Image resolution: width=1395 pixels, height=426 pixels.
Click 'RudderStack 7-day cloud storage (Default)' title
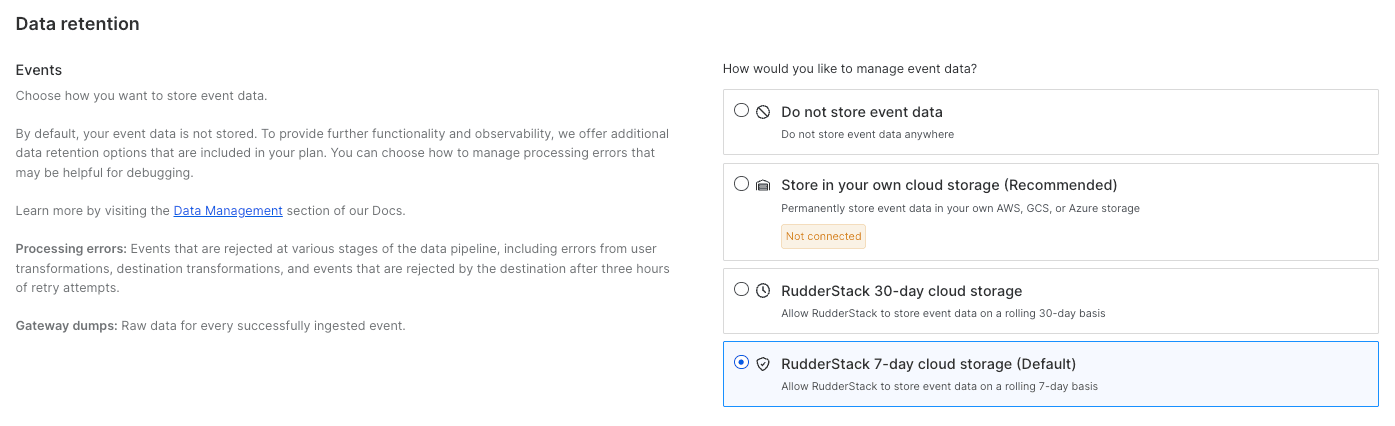click(928, 364)
